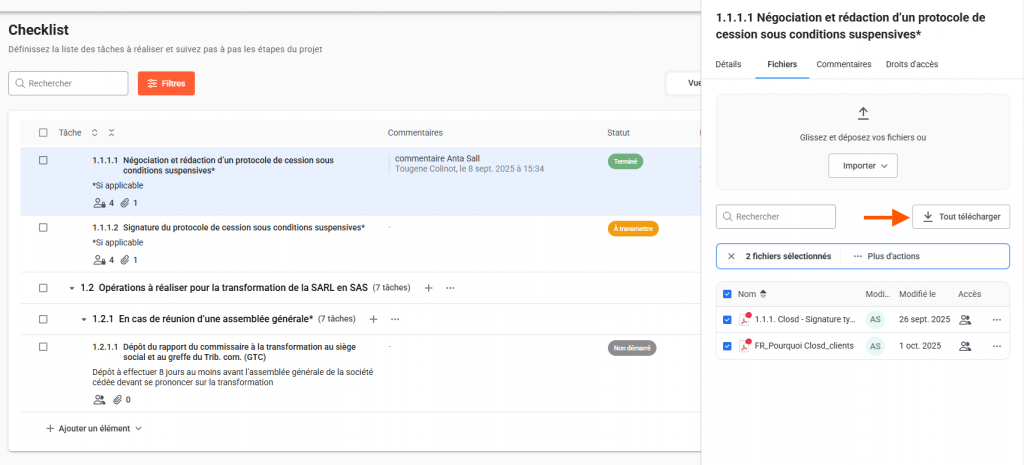Switch to the Commentaires tab
1024x465 pixels.
tap(843, 64)
